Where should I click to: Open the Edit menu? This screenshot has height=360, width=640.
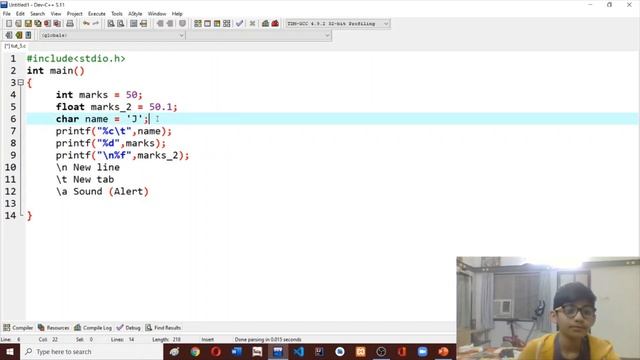(20, 13)
